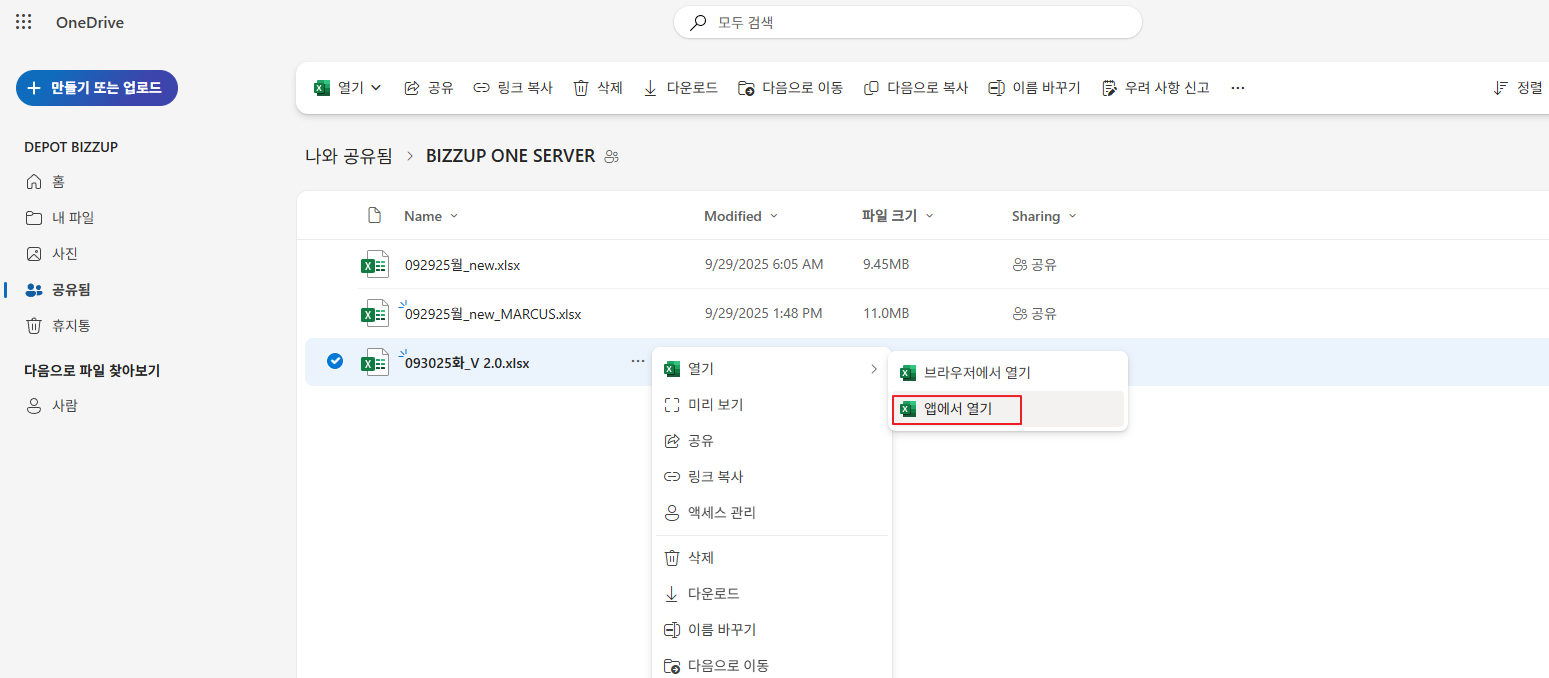This screenshot has width=1549, height=678.
Task: Click the BIZZUP ONE SERVER breadcrumb
Action: tap(510, 156)
